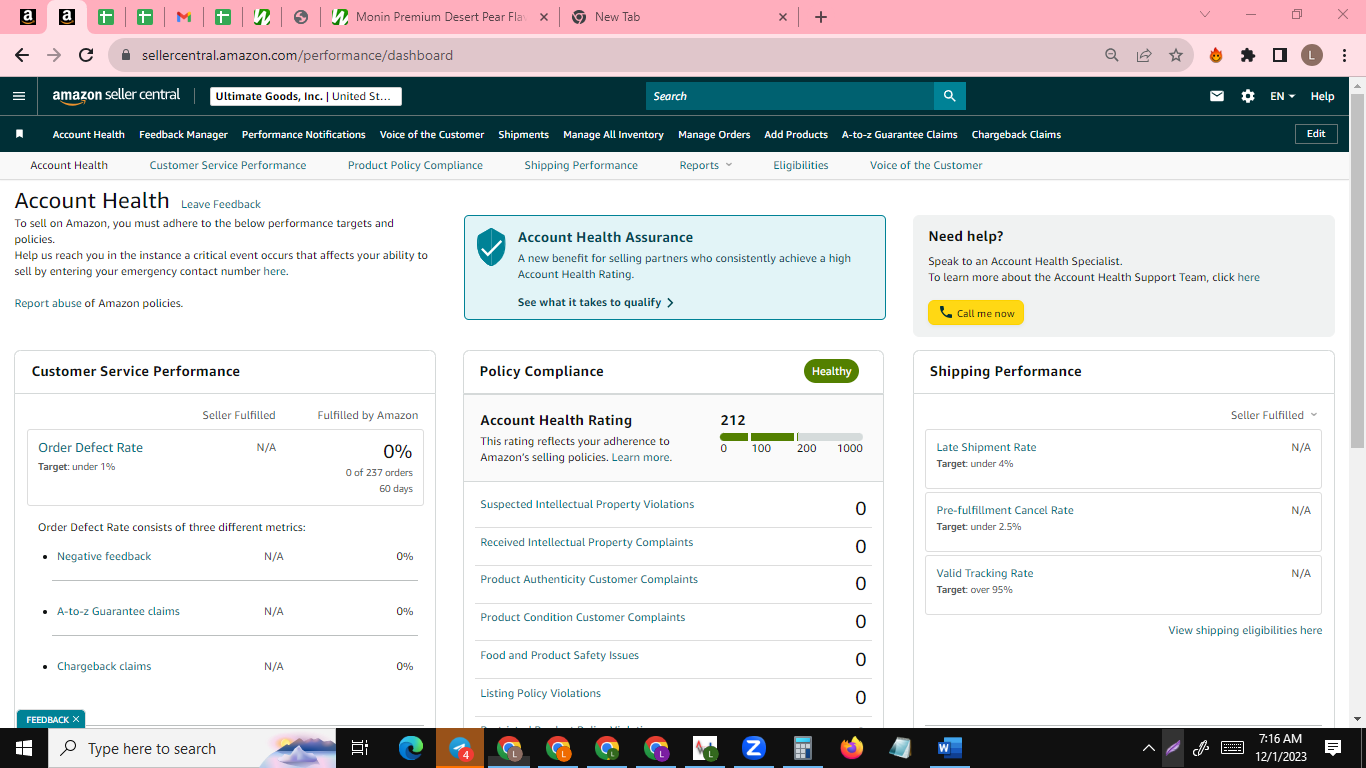1366x768 pixels.
Task: Go to Manage Orders
Action: [714, 134]
